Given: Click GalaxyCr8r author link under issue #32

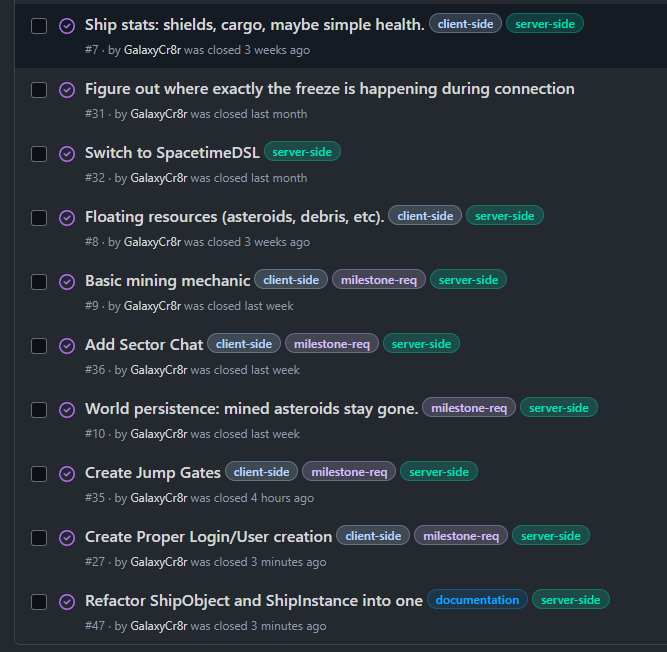Looking at the screenshot, I should coord(158,178).
